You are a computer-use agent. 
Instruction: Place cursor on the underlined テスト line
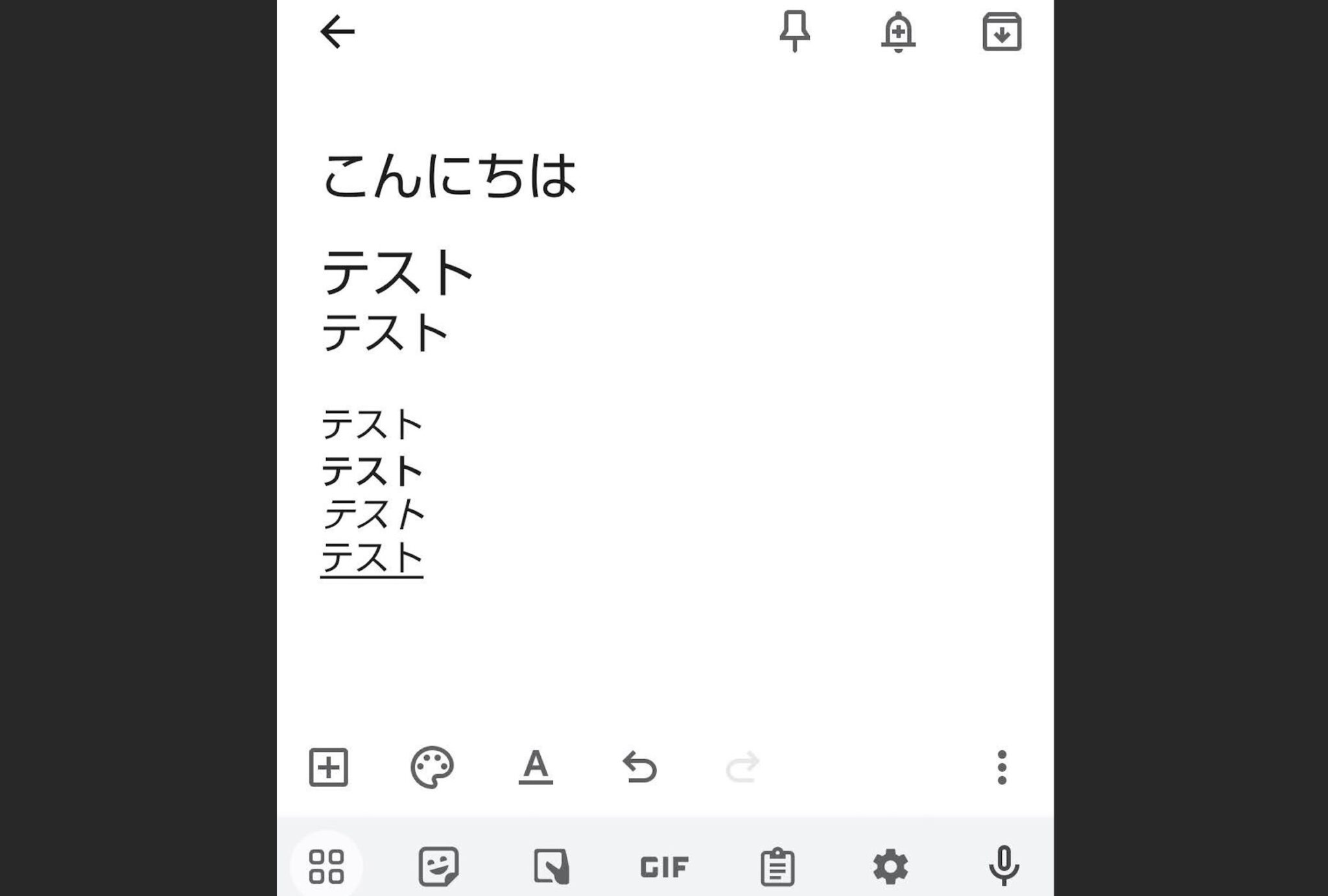click(372, 558)
